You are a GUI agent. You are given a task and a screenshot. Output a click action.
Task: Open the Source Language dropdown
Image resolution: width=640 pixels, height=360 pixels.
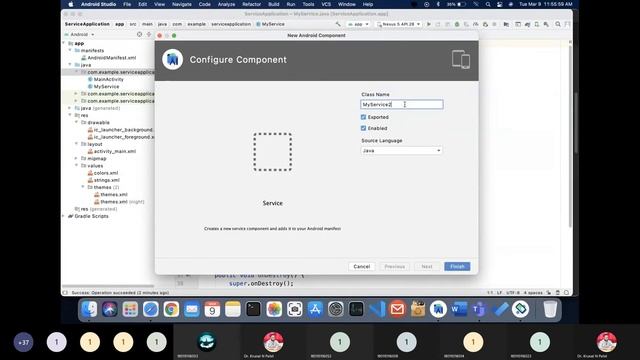pyautogui.click(x=401, y=151)
